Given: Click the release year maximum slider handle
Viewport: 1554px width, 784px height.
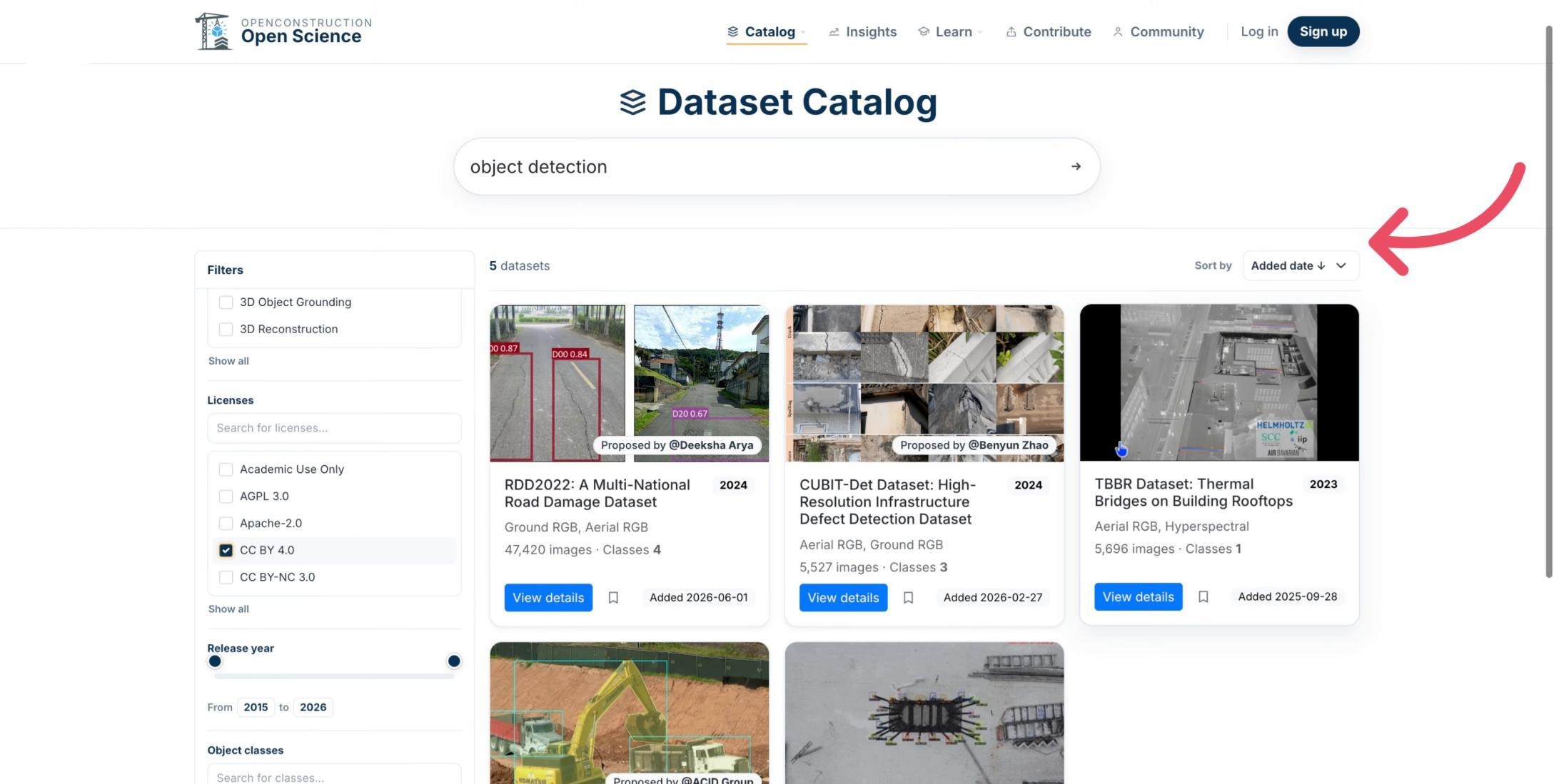Looking at the screenshot, I should (453, 661).
